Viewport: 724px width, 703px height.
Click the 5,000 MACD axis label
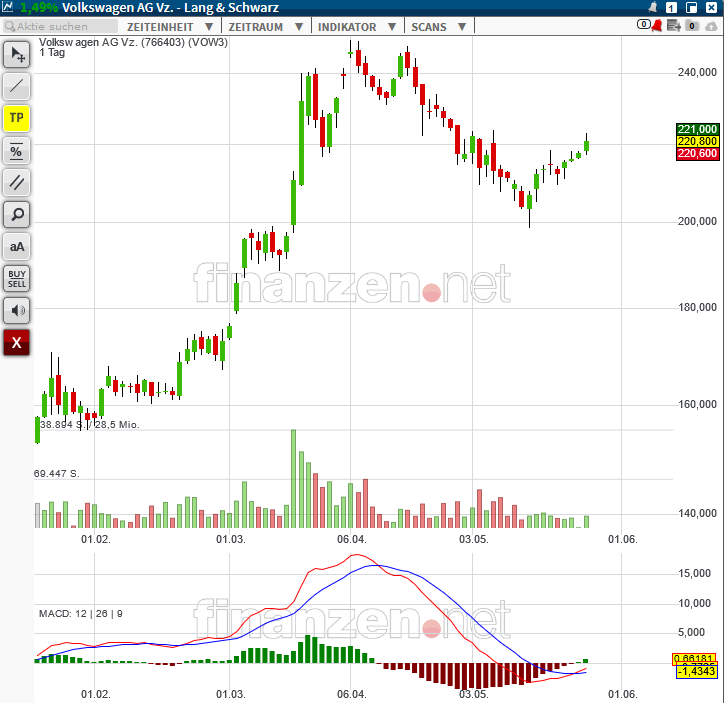point(691,632)
